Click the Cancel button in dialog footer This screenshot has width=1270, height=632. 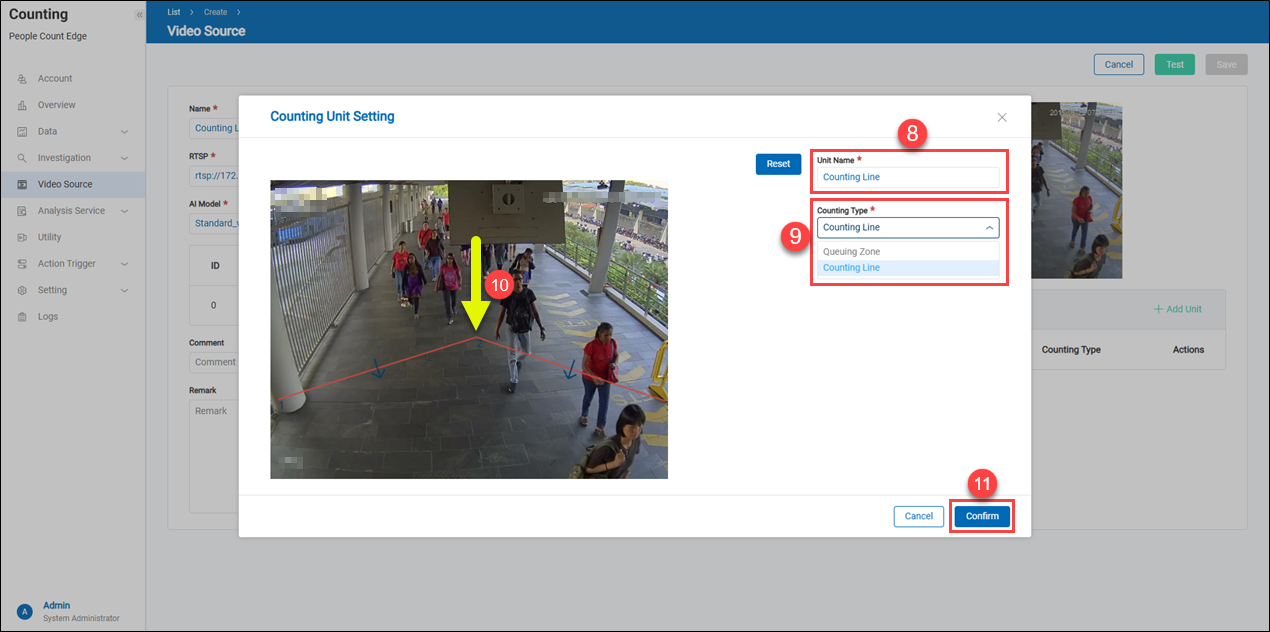coord(918,516)
